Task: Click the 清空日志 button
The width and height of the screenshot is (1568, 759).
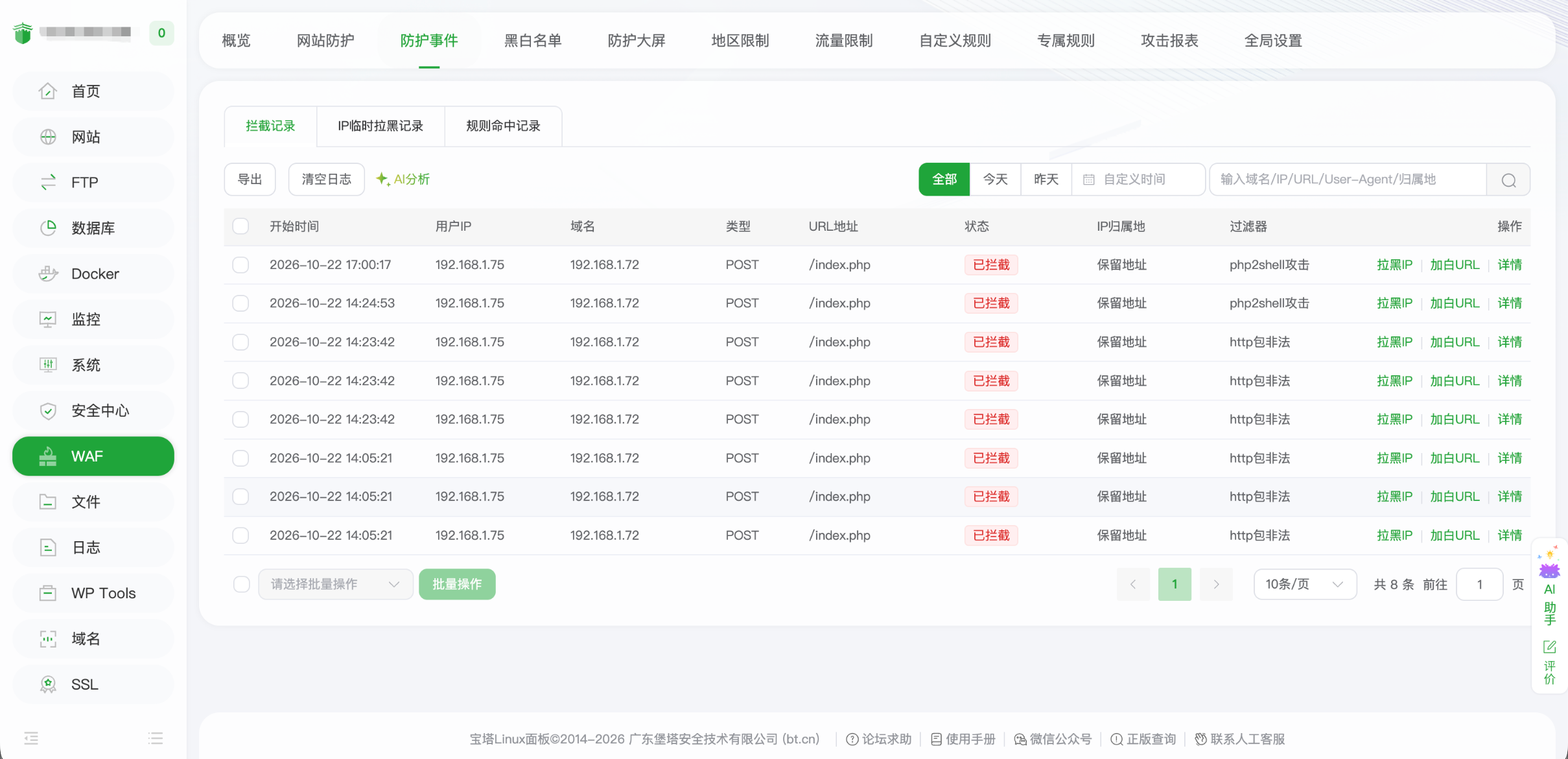Action: (326, 180)
